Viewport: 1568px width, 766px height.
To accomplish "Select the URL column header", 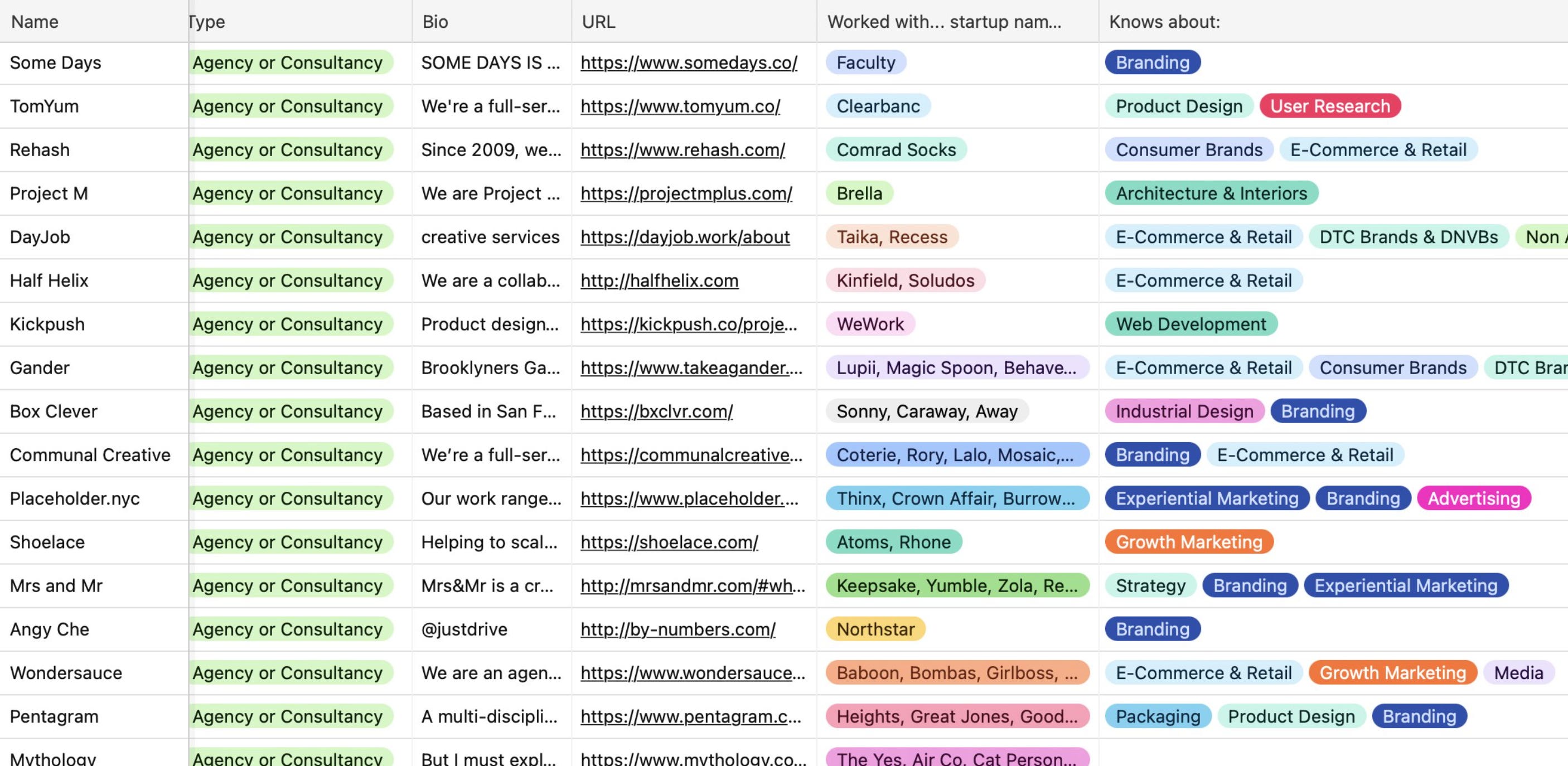I will click(694, 21).
